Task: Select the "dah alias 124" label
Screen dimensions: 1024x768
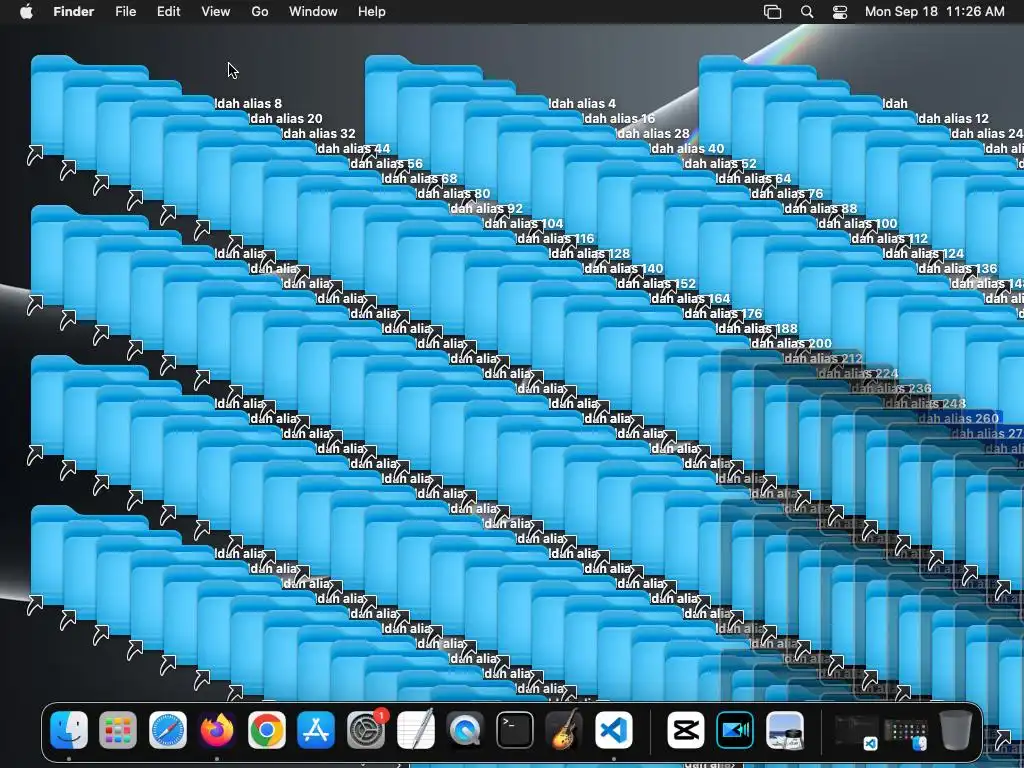Action: click(924, 253)
